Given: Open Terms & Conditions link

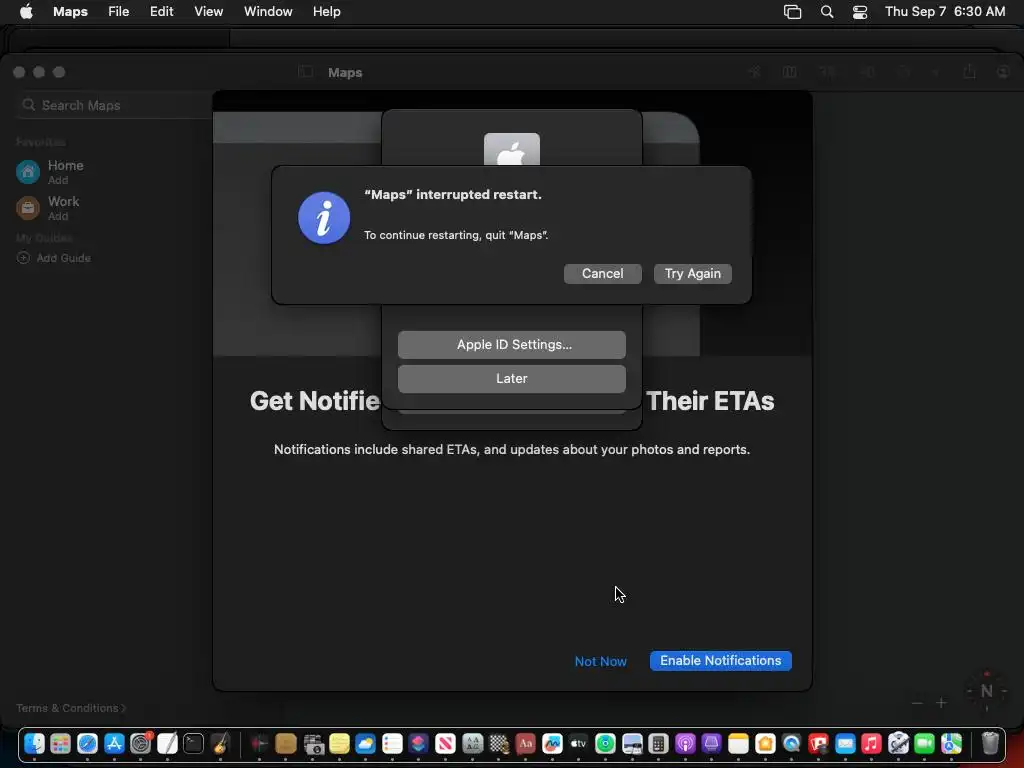Looking at the screenshot, I should click(71, 708).
